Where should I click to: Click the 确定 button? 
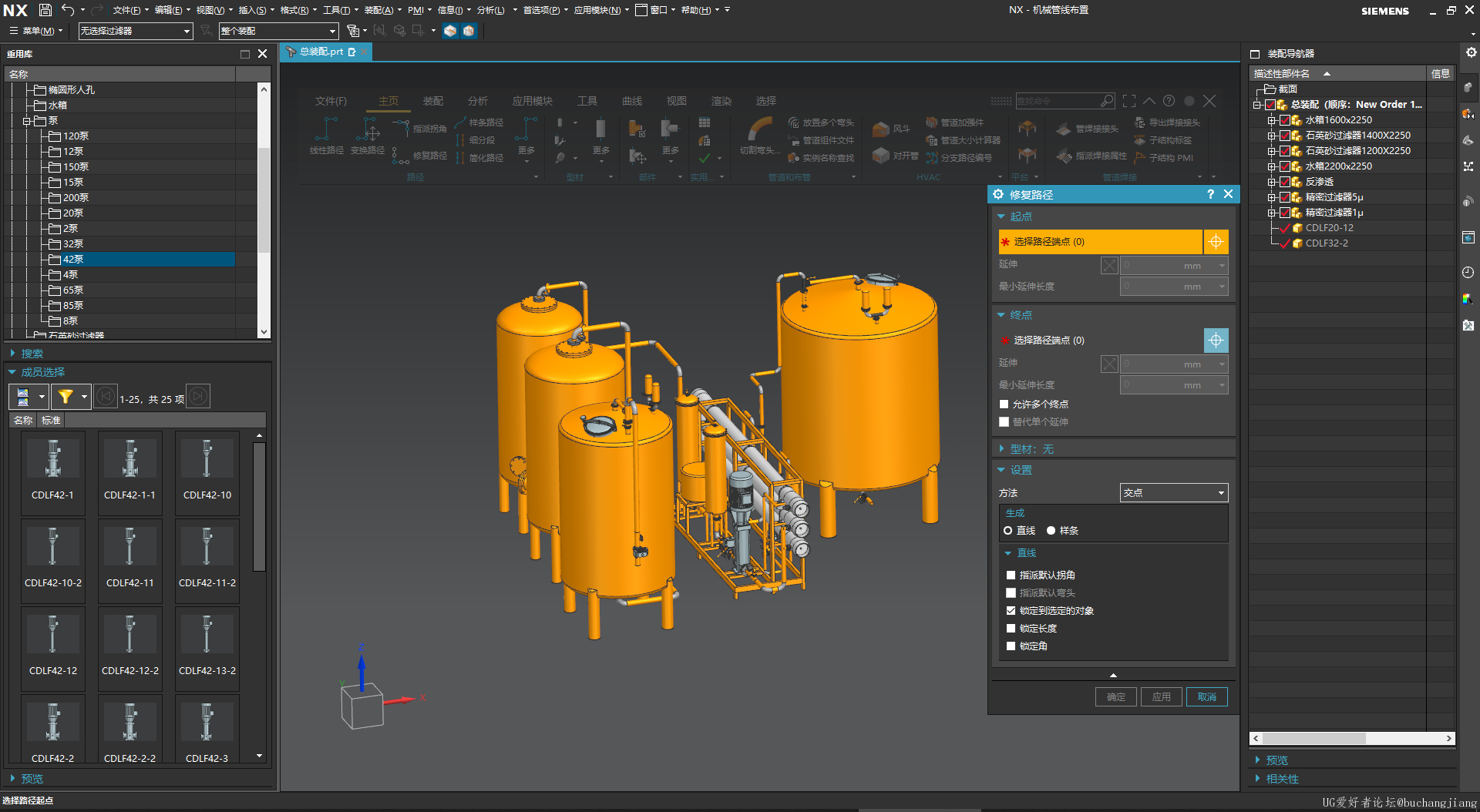1116,697
